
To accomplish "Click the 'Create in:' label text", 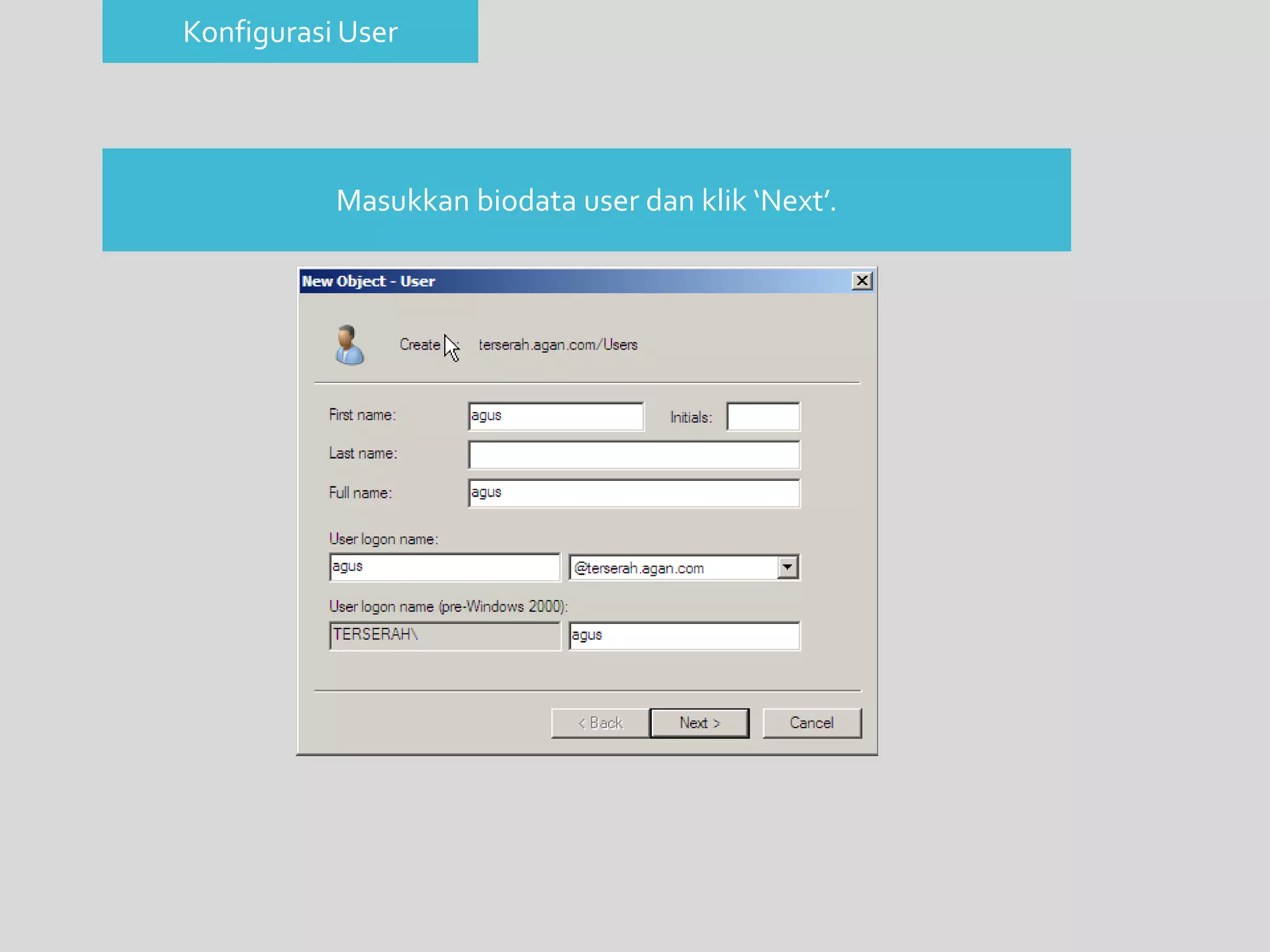I will coord(429,345).
